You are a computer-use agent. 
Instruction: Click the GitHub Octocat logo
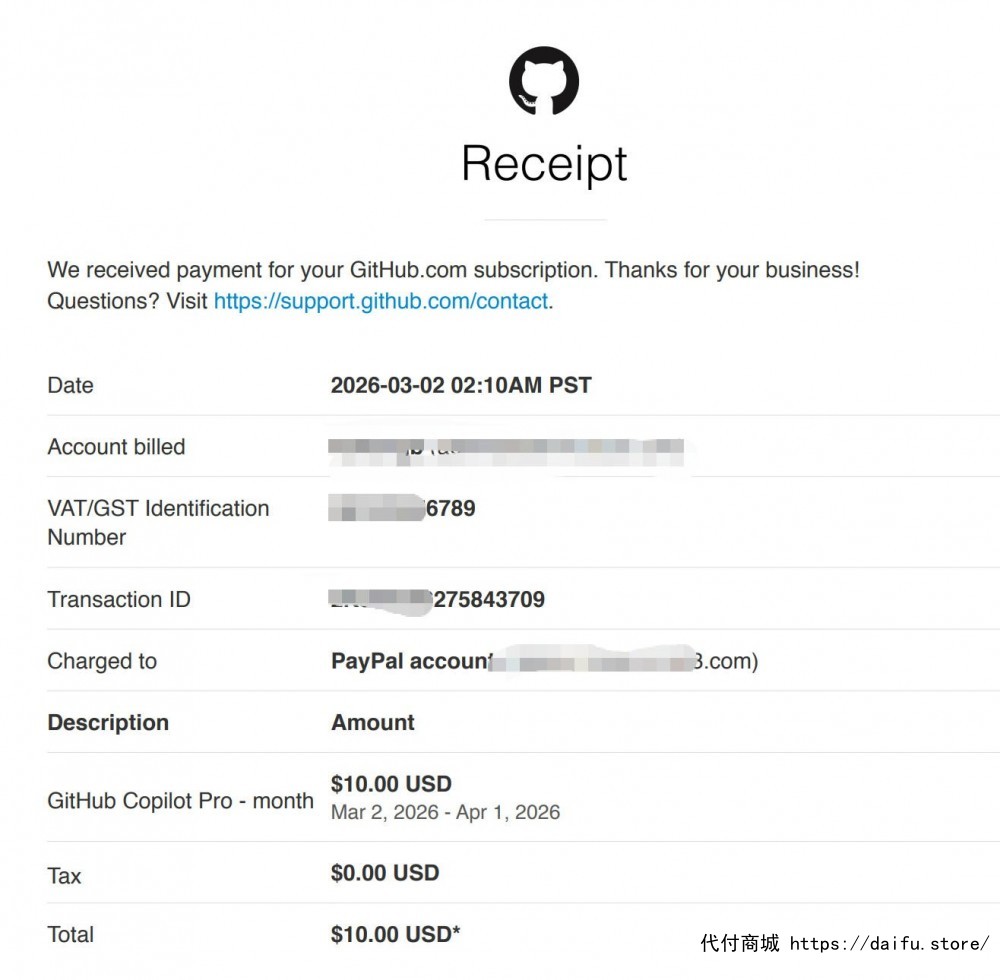[544, 80]
